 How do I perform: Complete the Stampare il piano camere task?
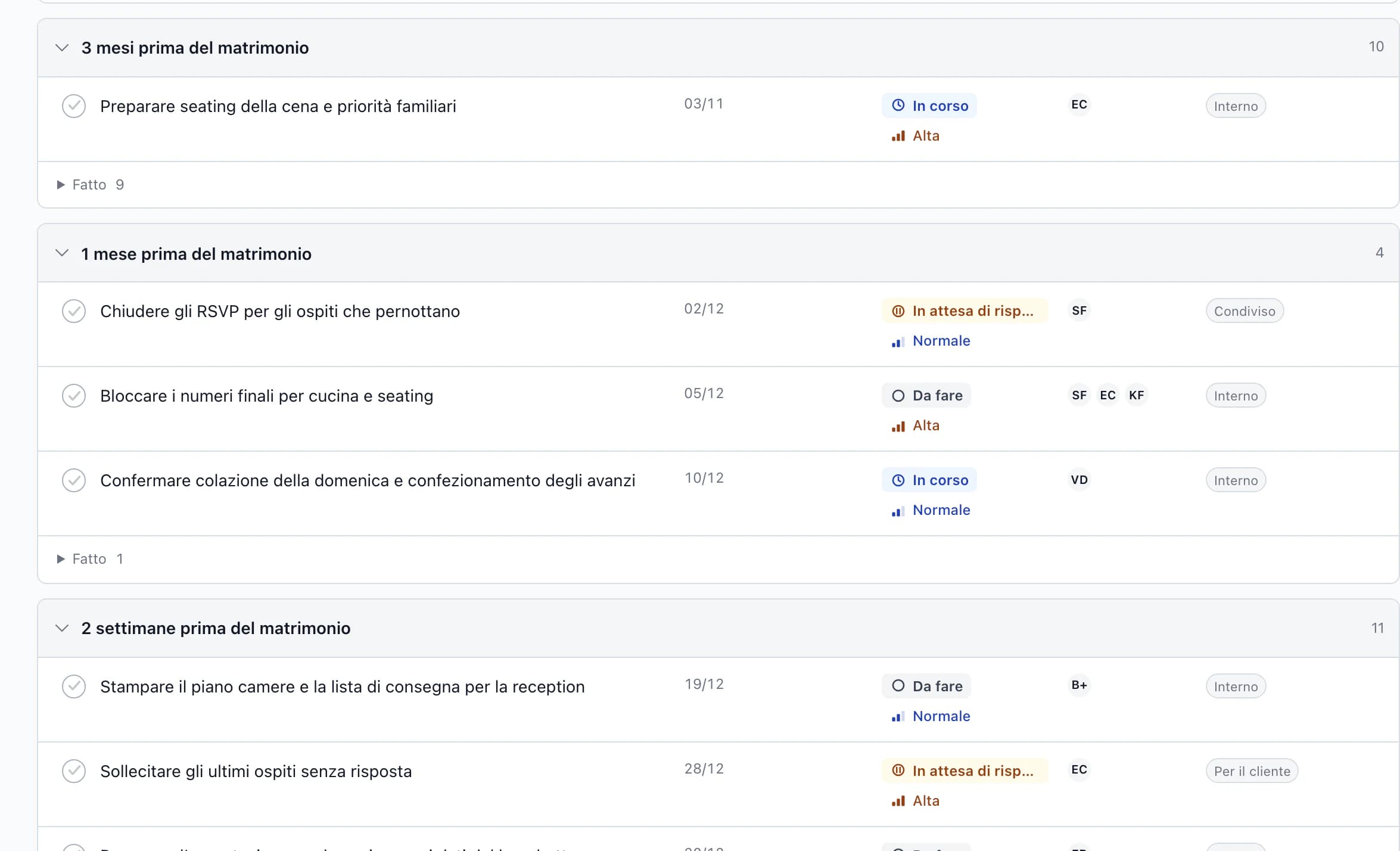pyautogui.click(x=74, y=687)
